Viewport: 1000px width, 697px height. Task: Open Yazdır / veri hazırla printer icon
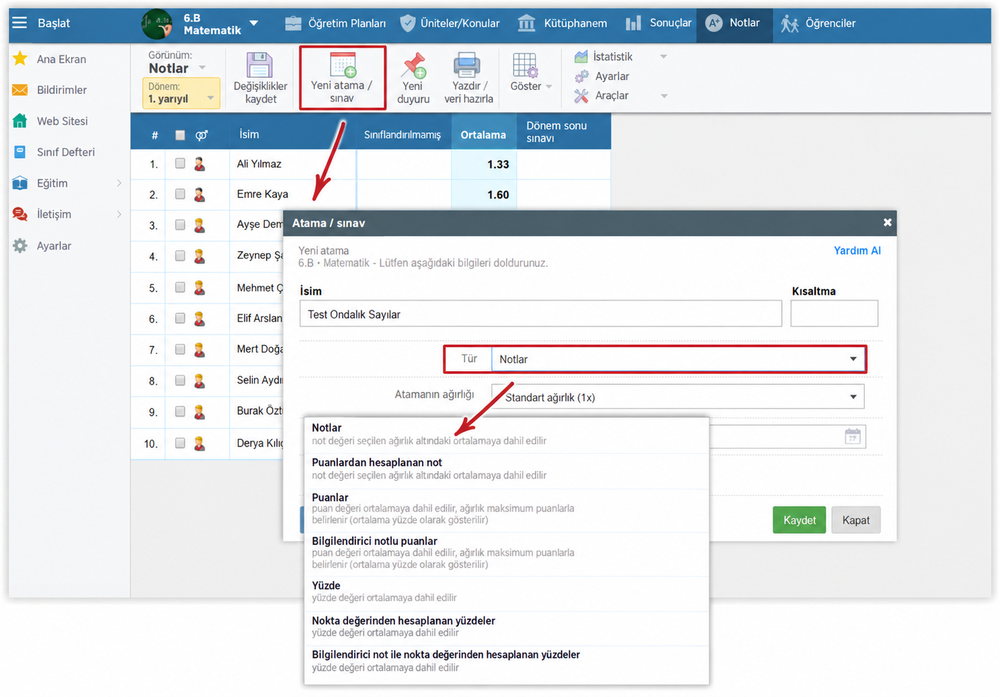pos(467,64)
